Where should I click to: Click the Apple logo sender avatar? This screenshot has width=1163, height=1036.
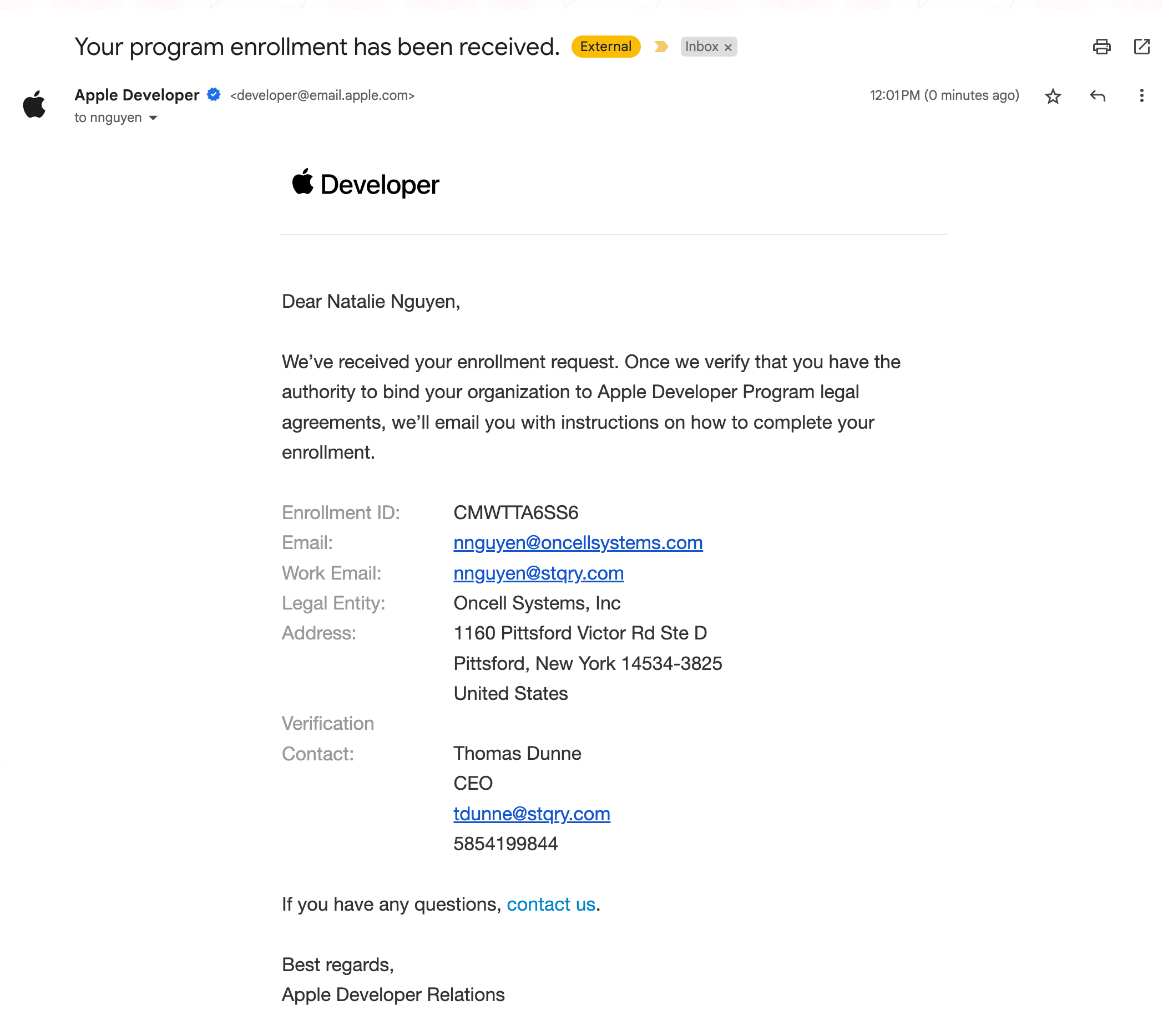[x=34, y=105]
